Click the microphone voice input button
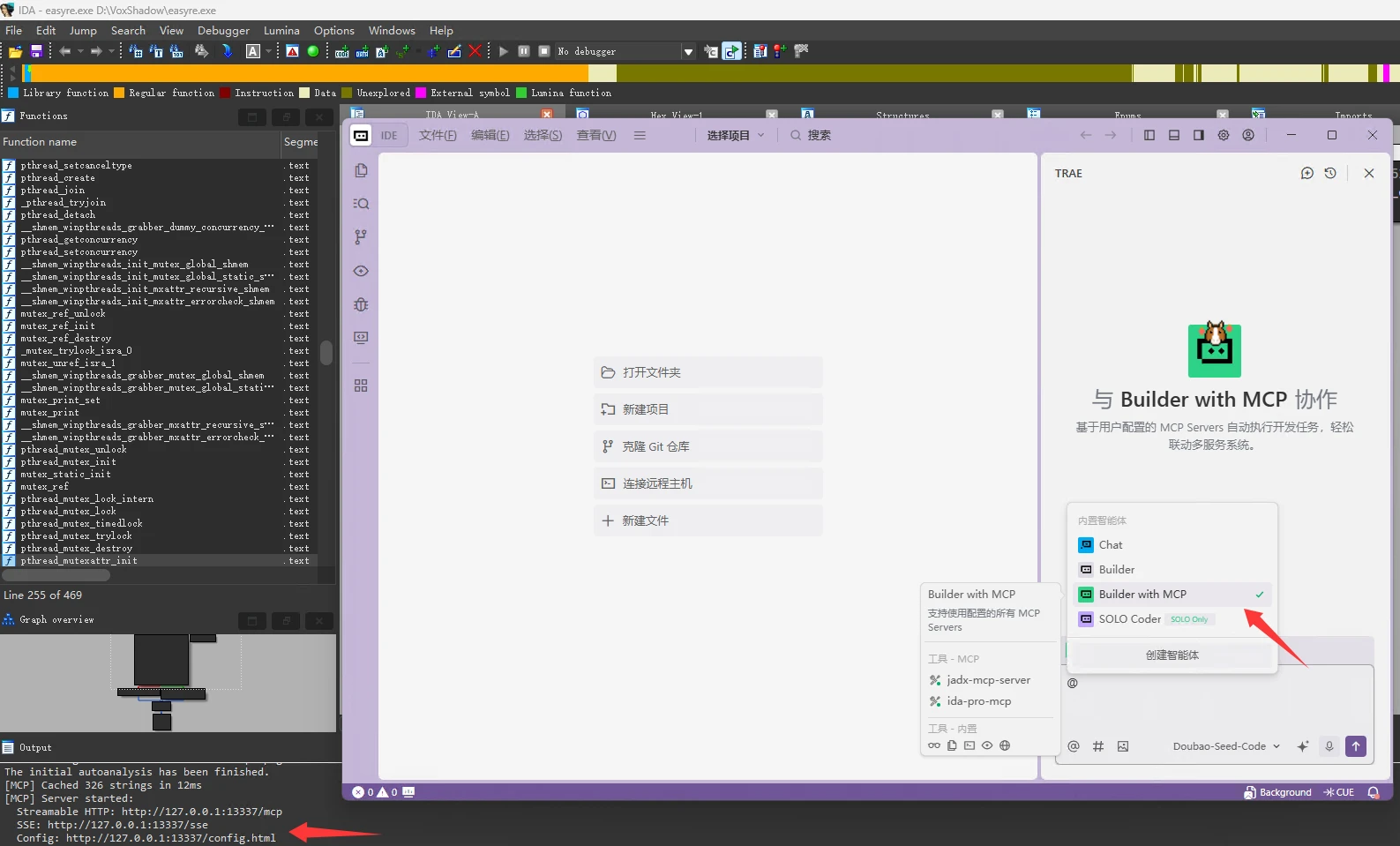Image resolution: width=1400 pixels, height=846 pixels. click(1329, 746)
